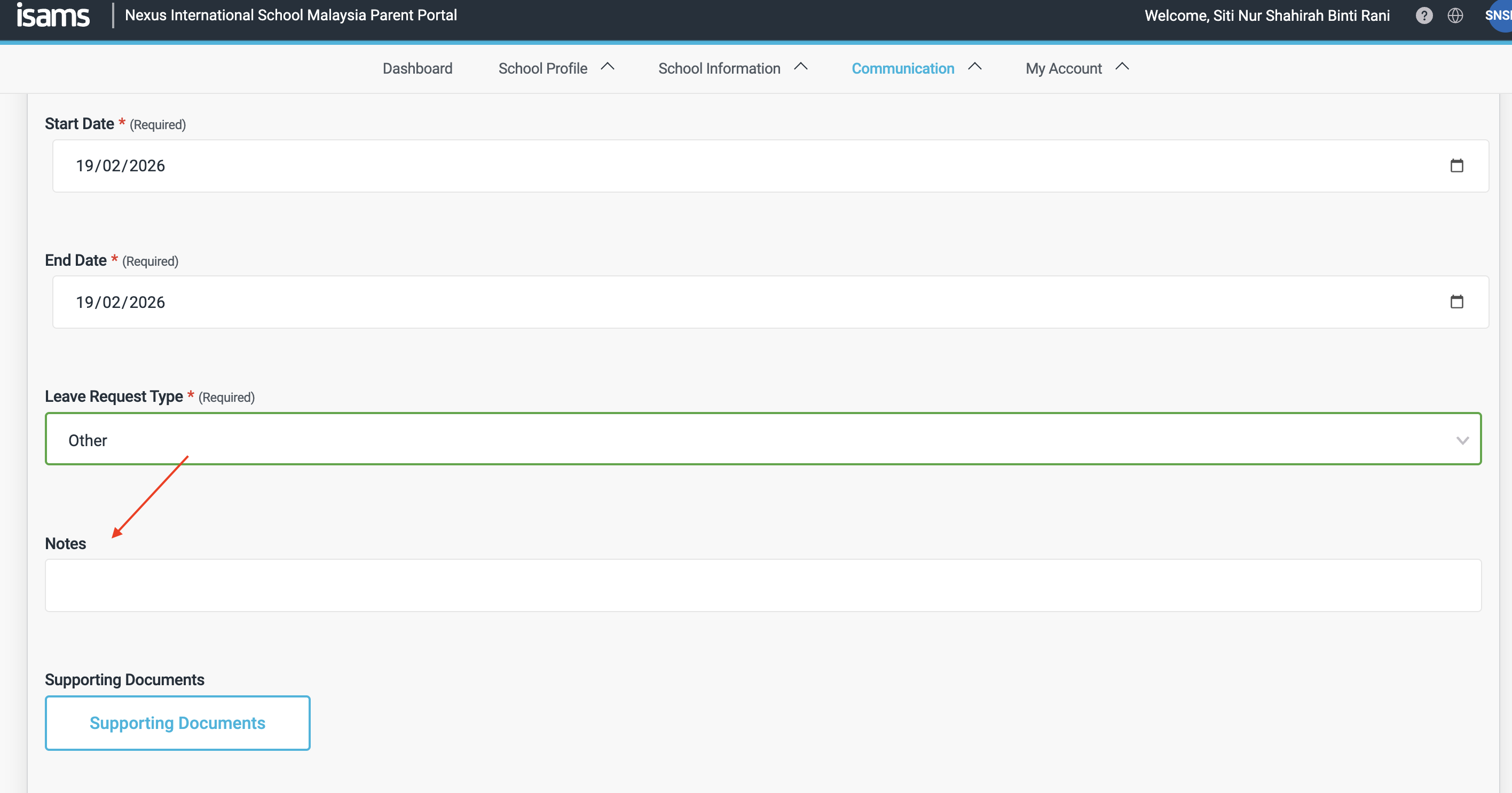1512x793 pixels.
Task: Expand the School Information chevron
Action: click(x=801, y=67)
